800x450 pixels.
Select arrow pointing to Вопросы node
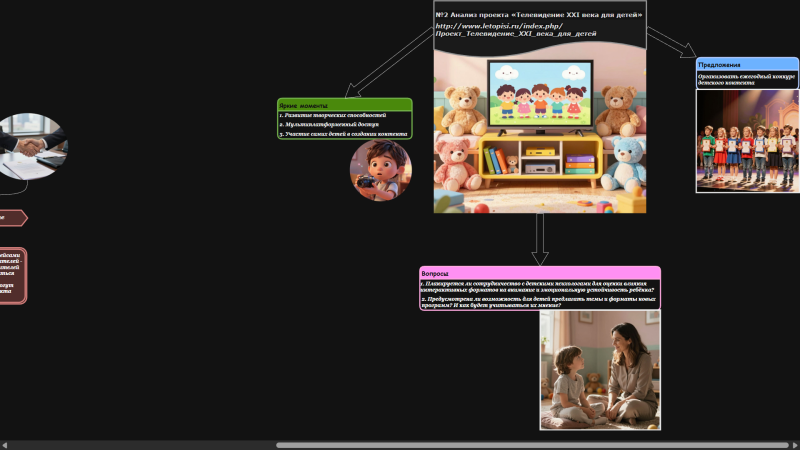point(540,240)
